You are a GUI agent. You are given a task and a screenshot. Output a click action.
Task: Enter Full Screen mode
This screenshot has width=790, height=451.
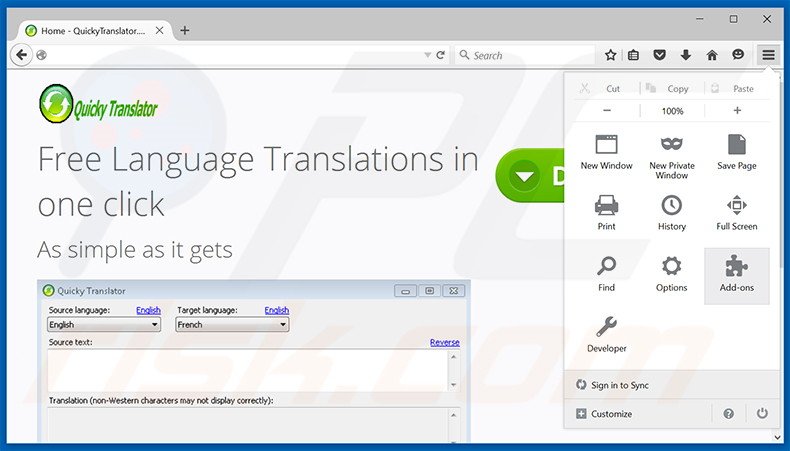point(737,213)
